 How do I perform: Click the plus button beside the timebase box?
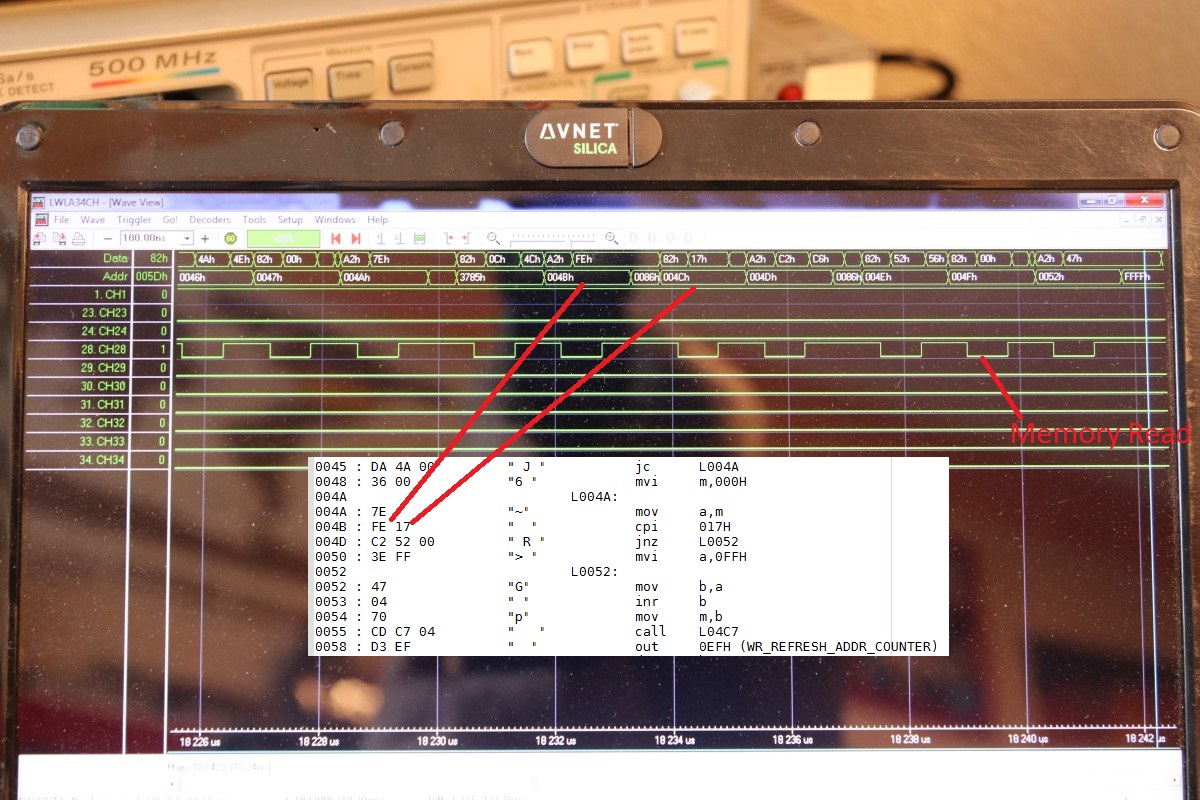(205, 238)
